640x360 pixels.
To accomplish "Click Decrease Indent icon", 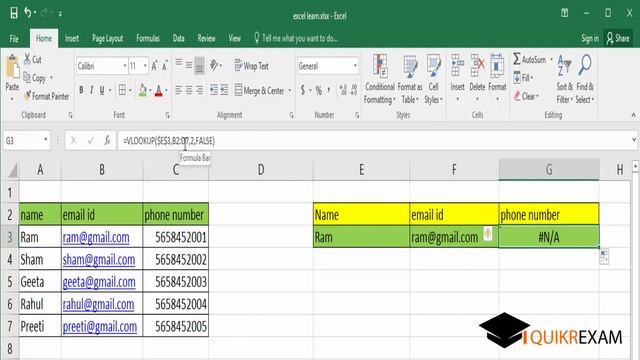I will [213, 90].
